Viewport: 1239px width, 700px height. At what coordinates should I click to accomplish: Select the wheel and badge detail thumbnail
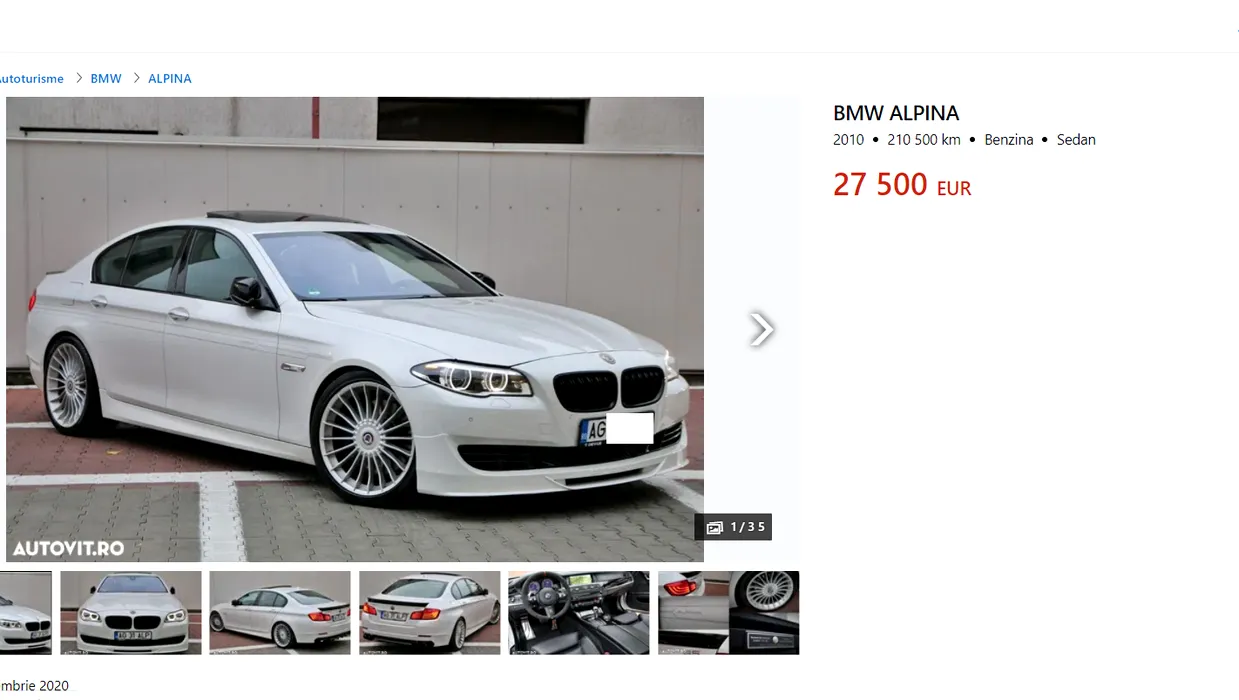click(x=729, y=613)
